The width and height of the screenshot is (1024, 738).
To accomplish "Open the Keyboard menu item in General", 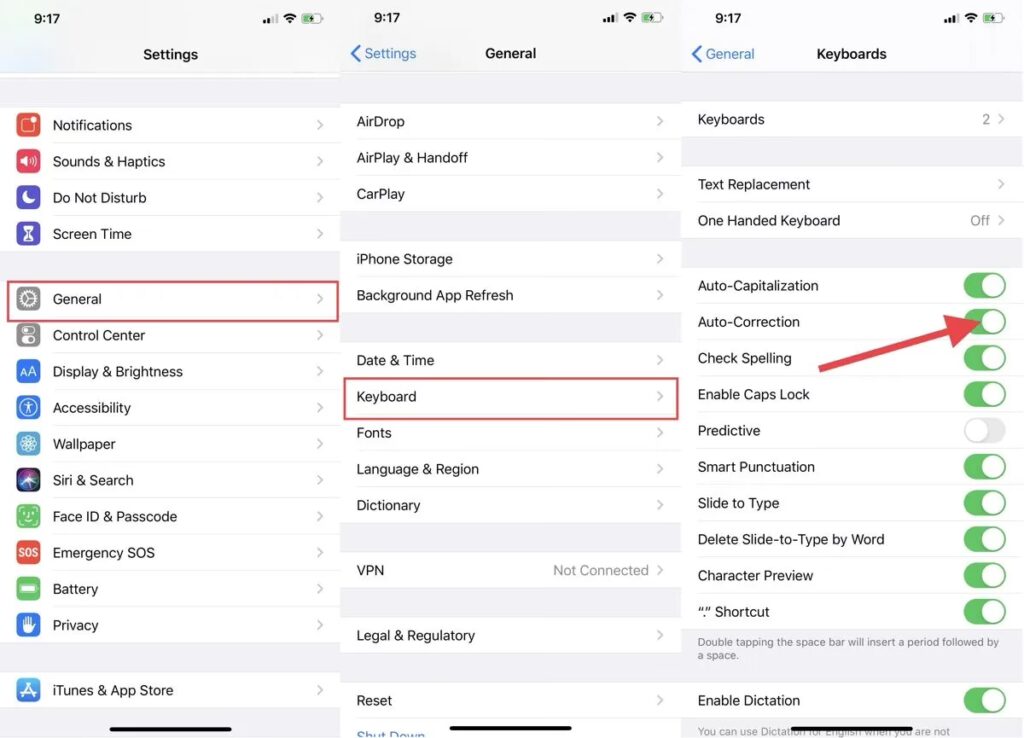I will 510,397.
